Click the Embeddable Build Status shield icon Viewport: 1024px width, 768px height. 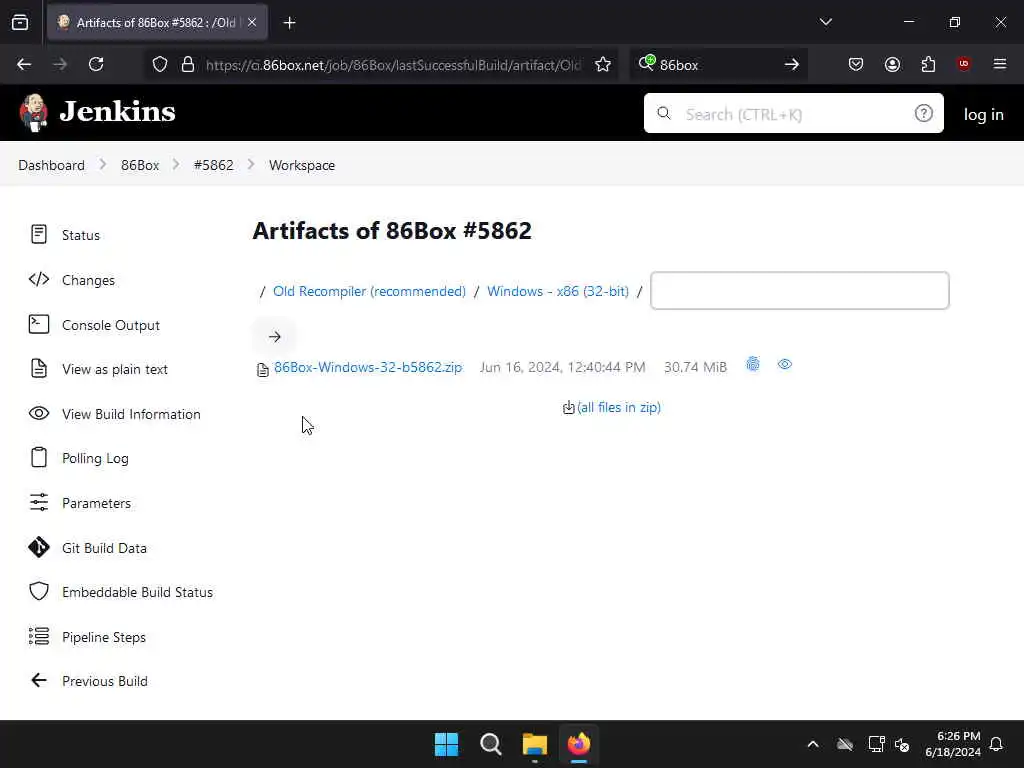[x=39, y=592]
